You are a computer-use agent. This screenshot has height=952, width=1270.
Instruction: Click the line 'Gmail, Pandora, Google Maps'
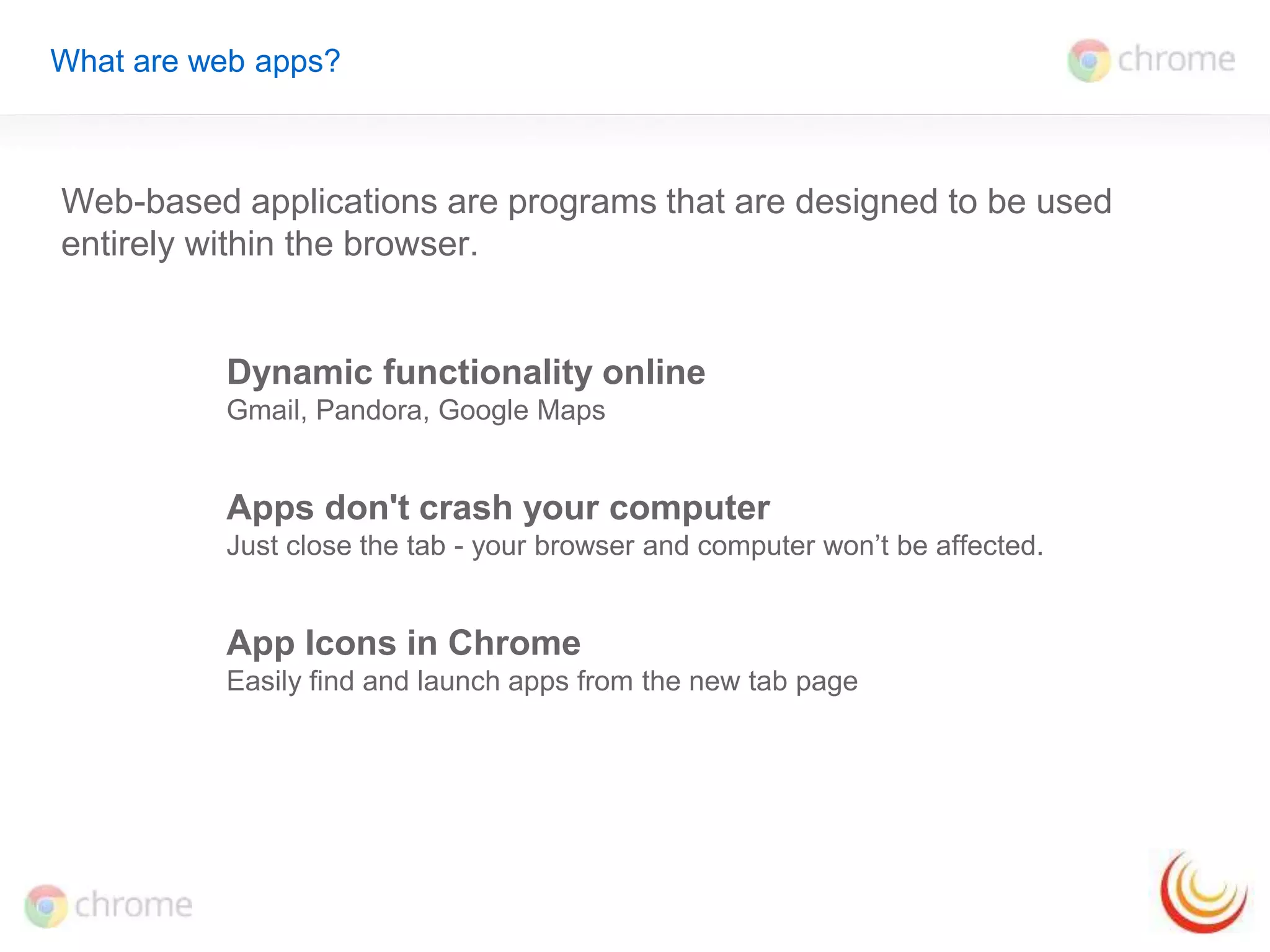415,410
